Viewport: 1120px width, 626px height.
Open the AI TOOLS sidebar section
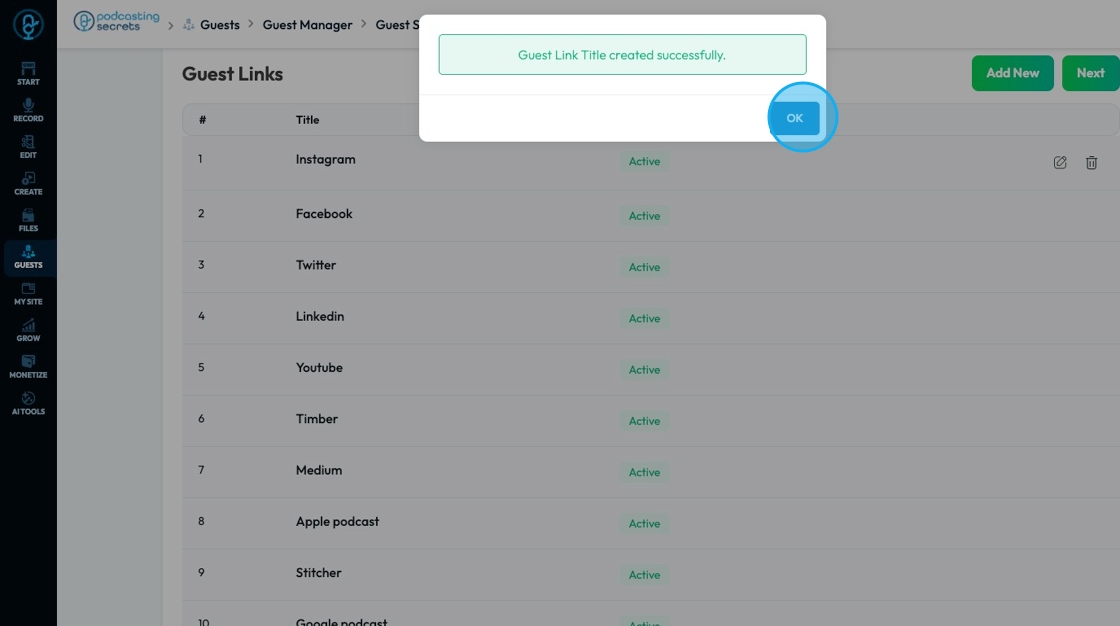pyautogui.click(x=28, y=404)
